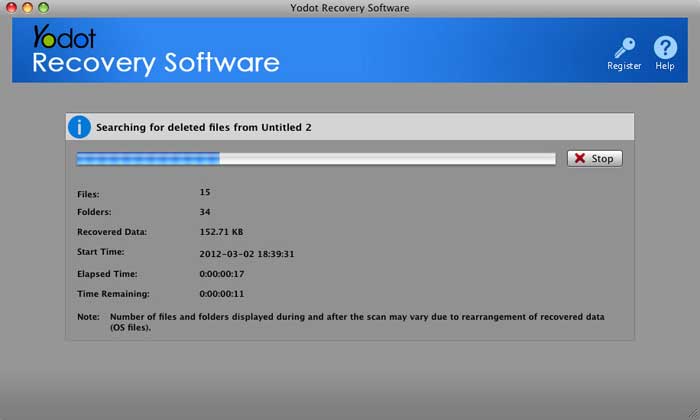This screenshot has height=420, width=700.
Task: Select the Time Remaining value 0:00:00:11
Action: click(x=222, y=294)
